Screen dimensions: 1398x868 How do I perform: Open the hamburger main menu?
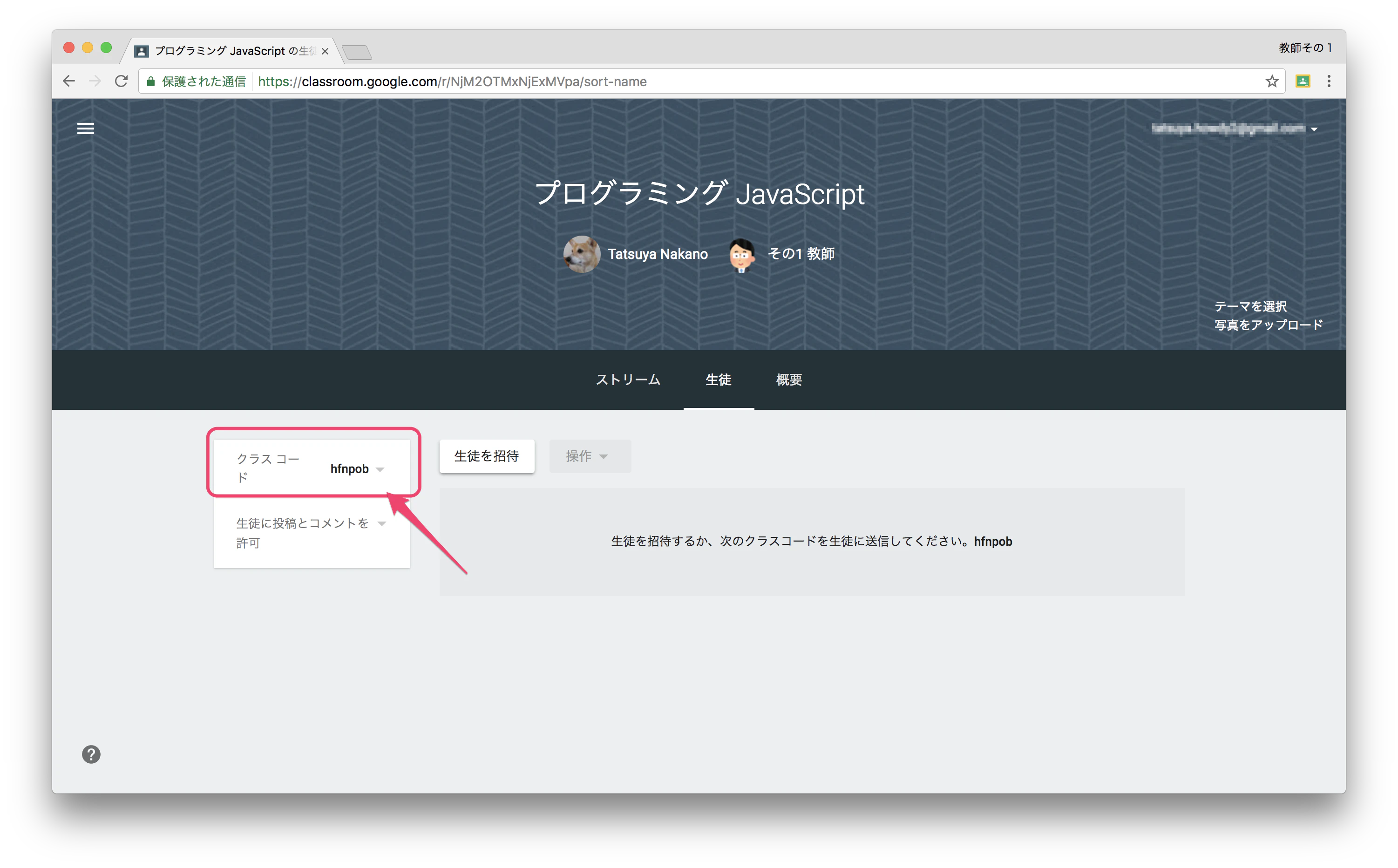86,129
